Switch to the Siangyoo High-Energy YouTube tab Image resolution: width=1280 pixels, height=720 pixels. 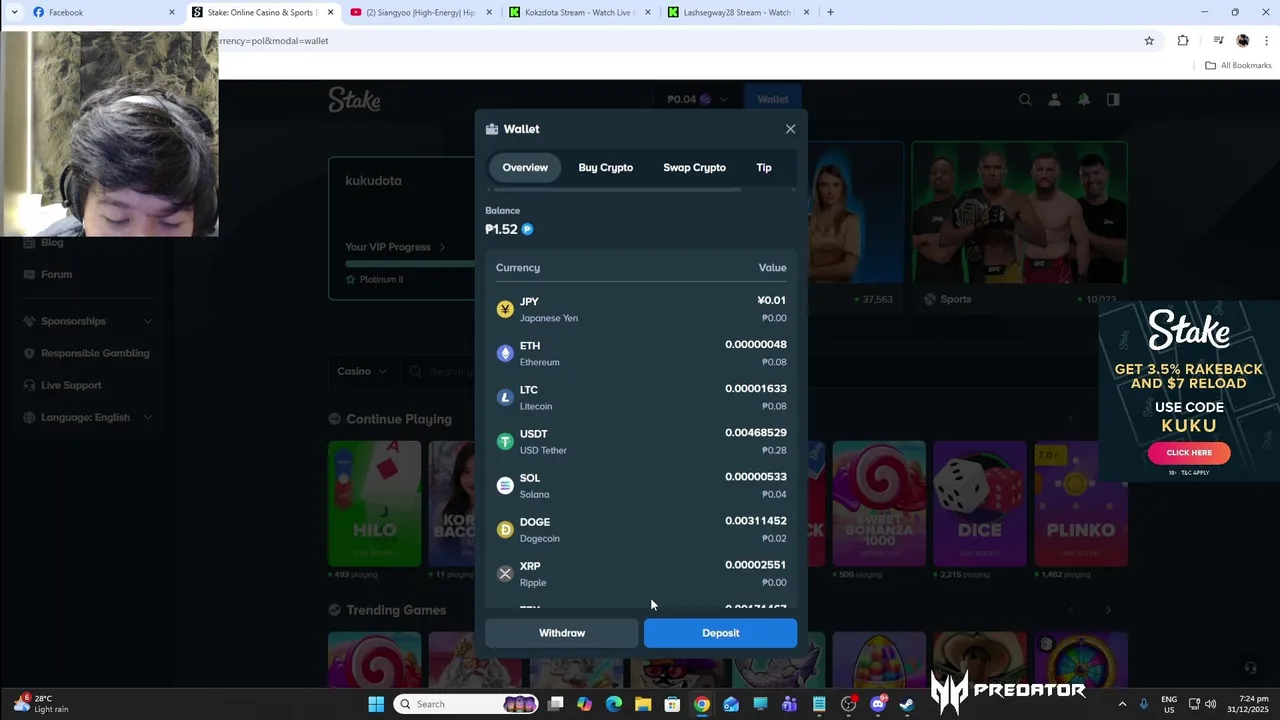coord(422,12)
